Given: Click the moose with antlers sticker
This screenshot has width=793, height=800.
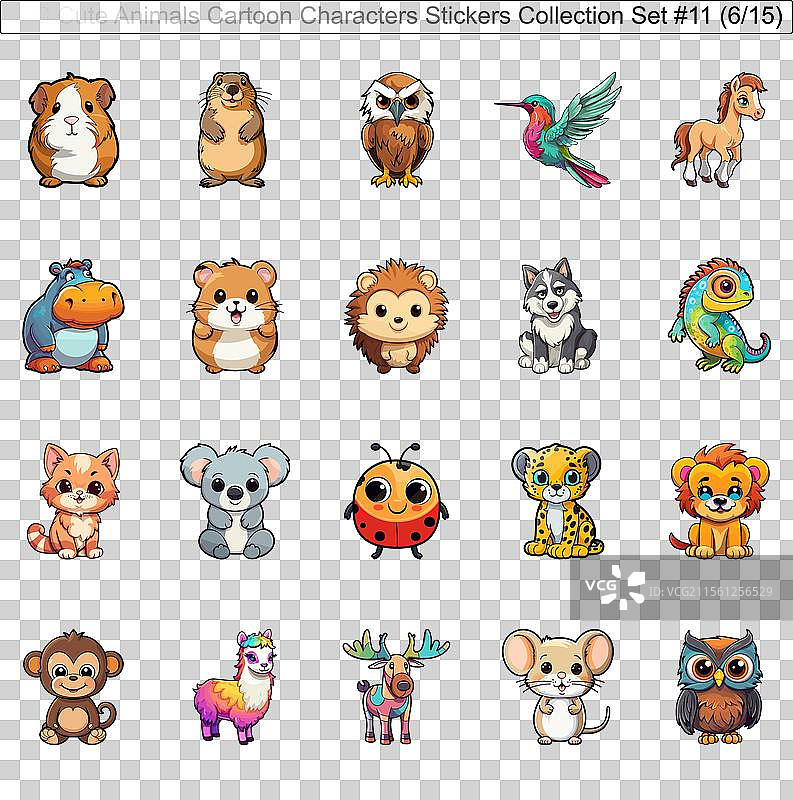Looking at the screenshot, I should click(396, 686).
